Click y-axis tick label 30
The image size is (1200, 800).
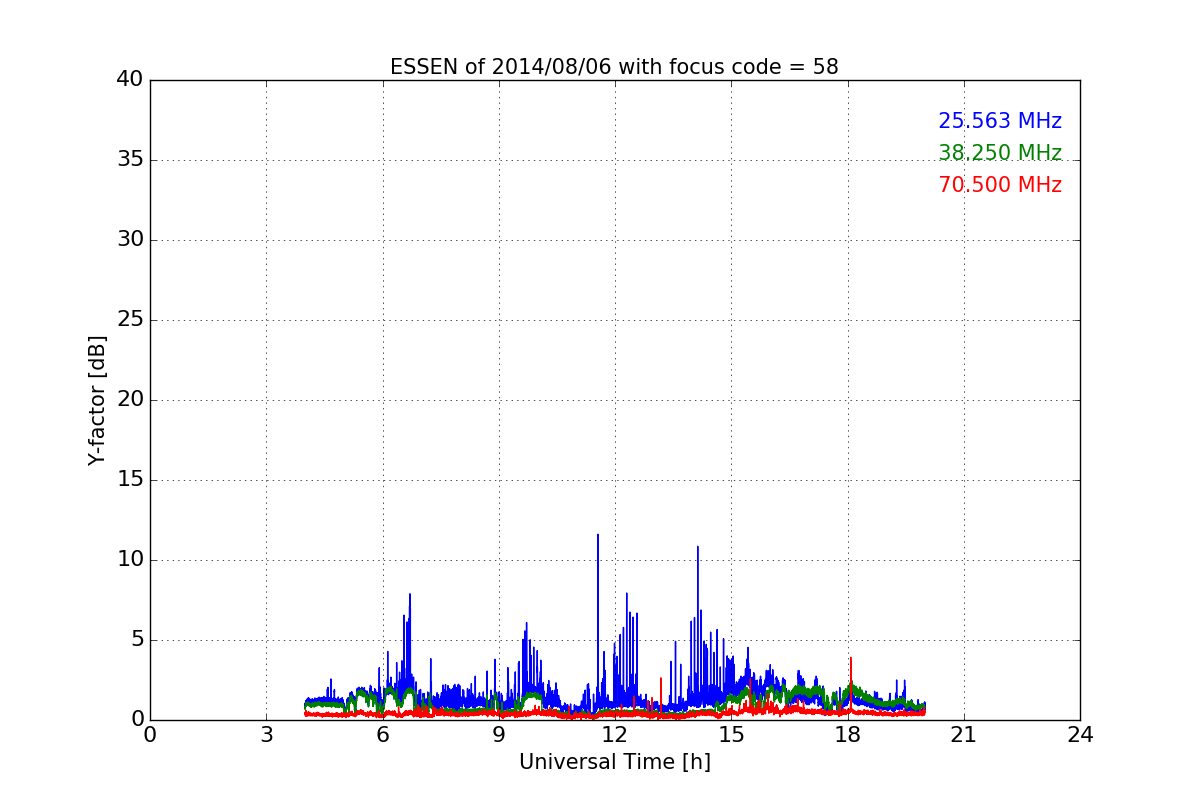[130, 240]
